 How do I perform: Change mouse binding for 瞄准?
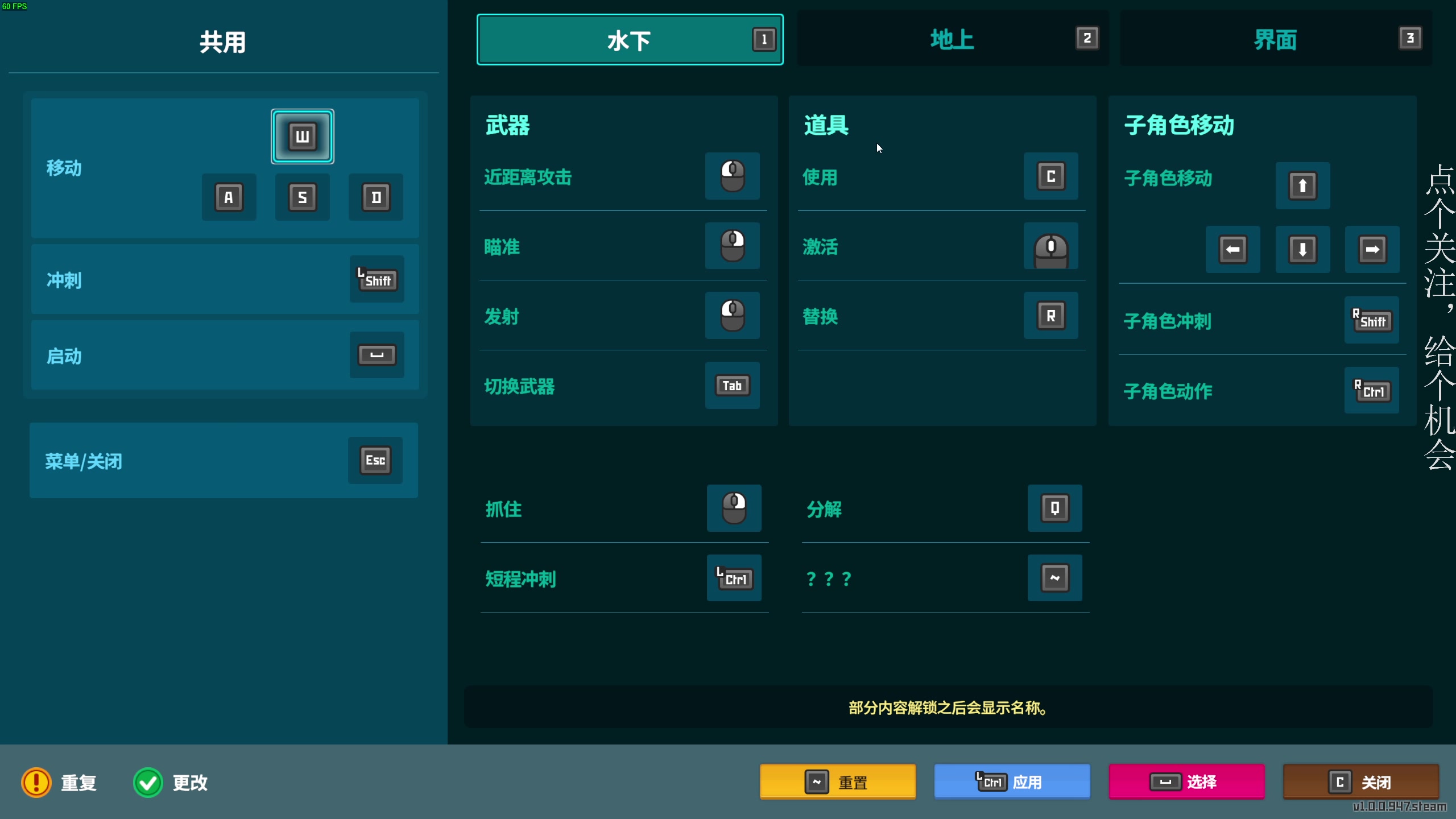733,246
